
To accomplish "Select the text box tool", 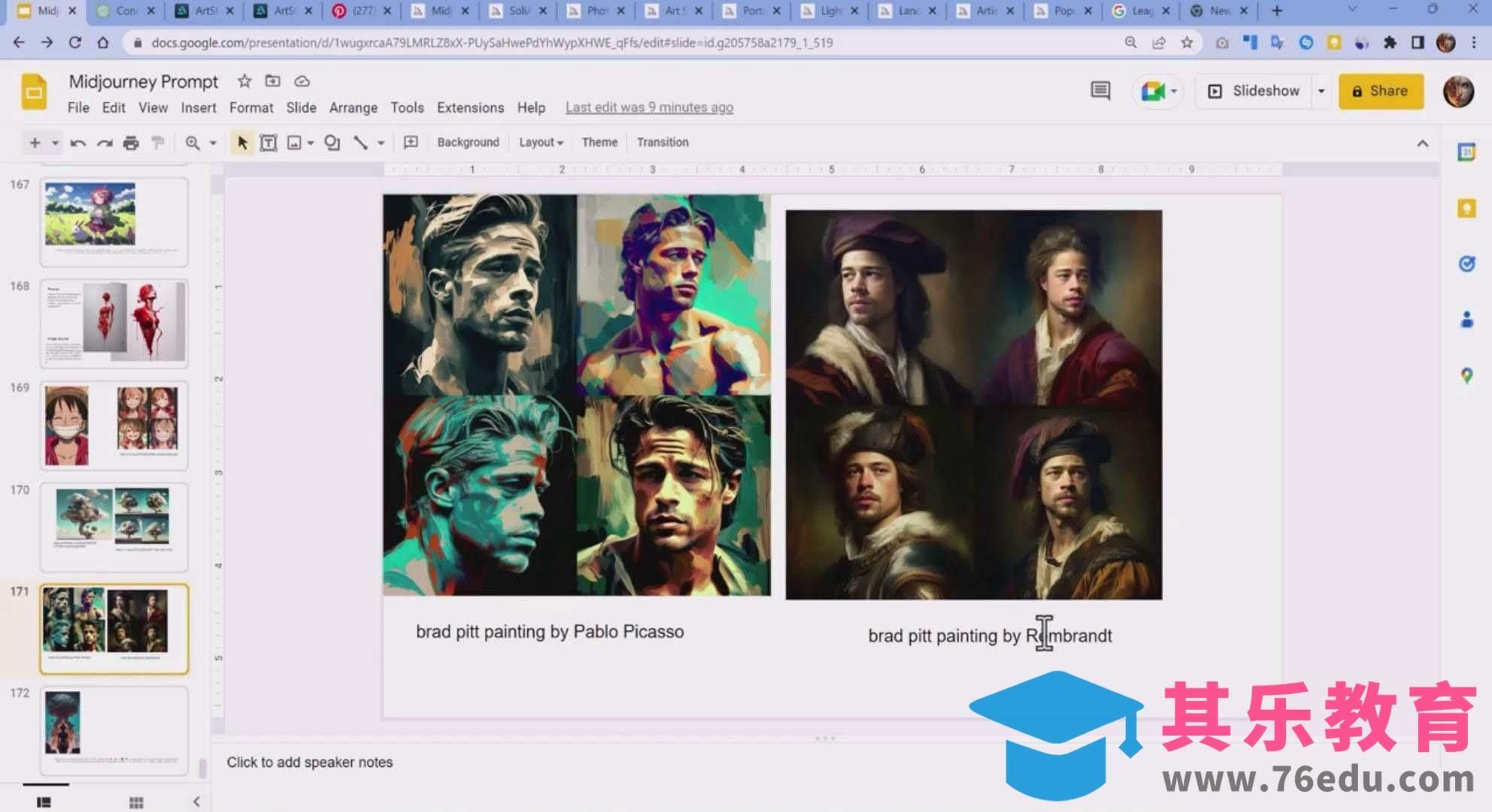I will [x=268, y=142].
